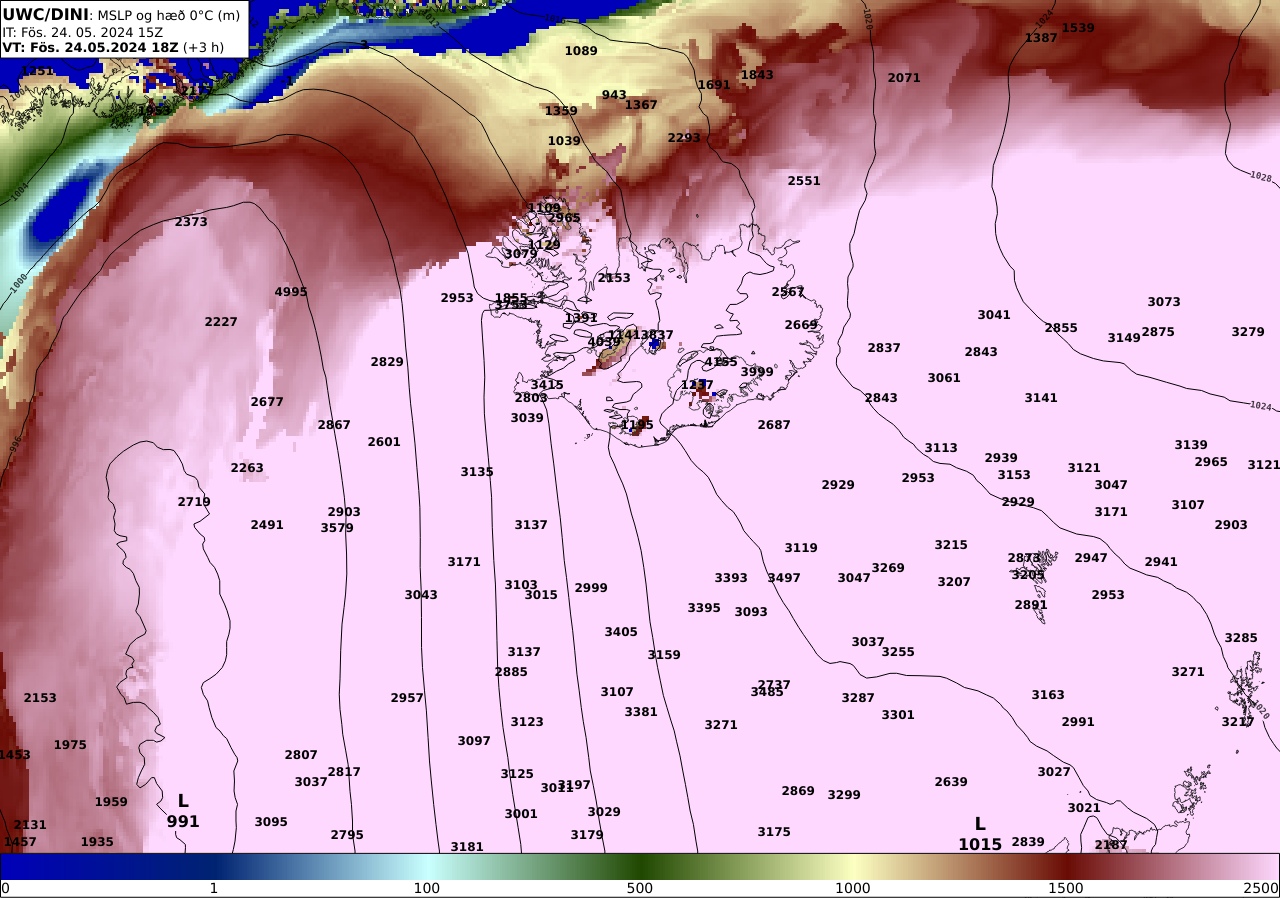This screenshot has width=1280, height=898.
Task: Click the 3119 height value
Action: point(801,548)
